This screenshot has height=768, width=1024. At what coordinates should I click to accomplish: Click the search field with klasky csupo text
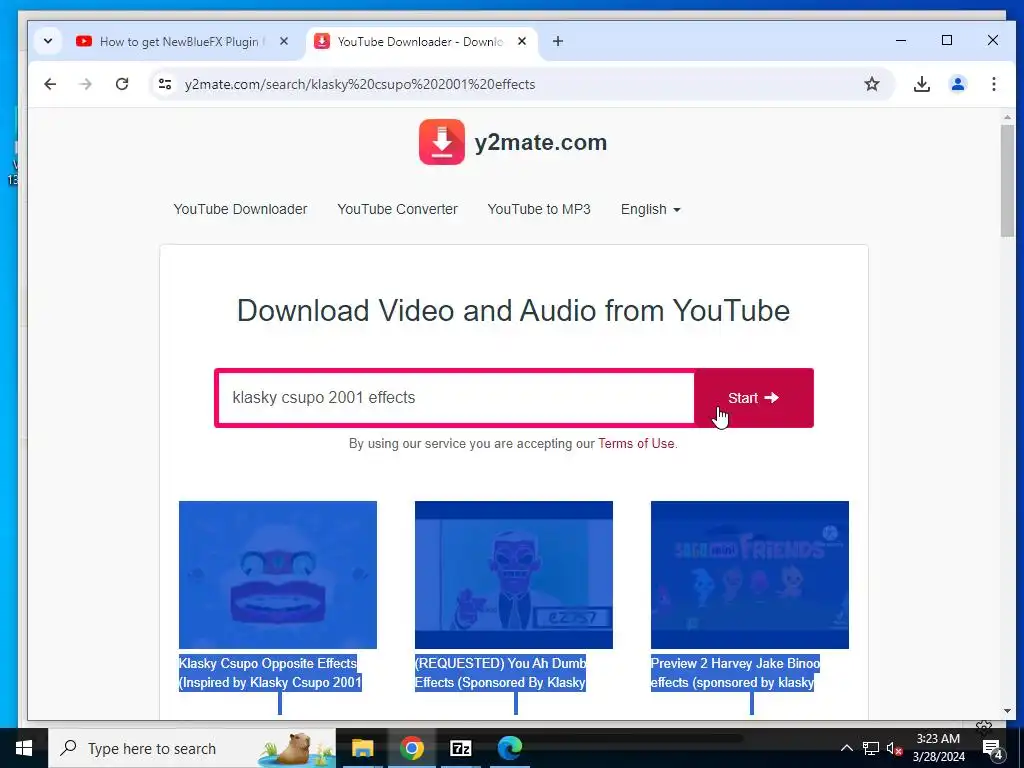[x=456, y=398]
